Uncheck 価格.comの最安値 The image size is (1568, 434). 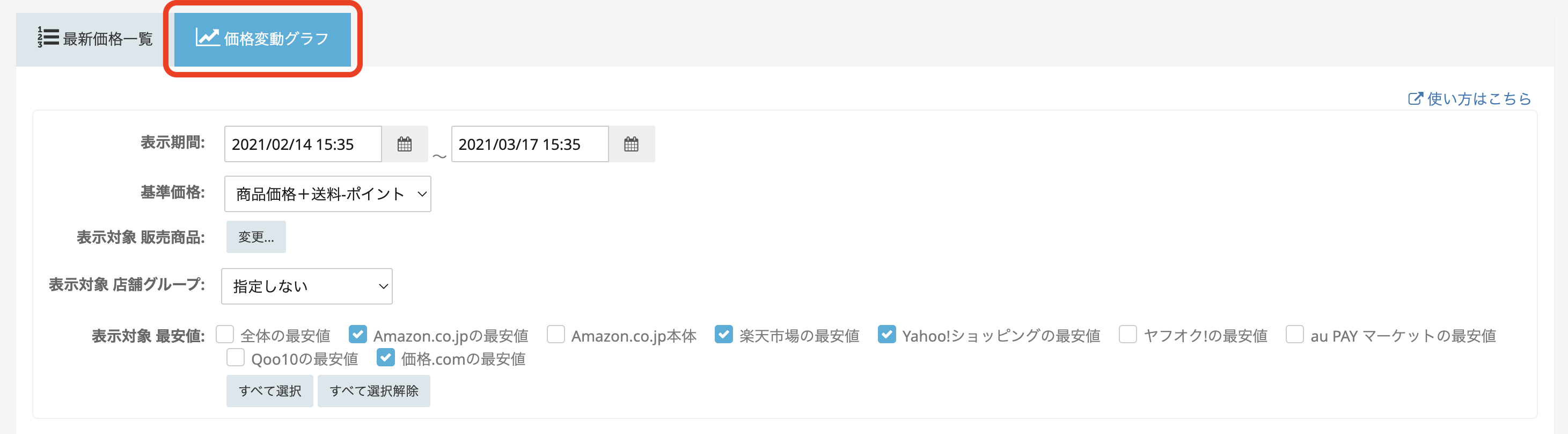[386, 358]
